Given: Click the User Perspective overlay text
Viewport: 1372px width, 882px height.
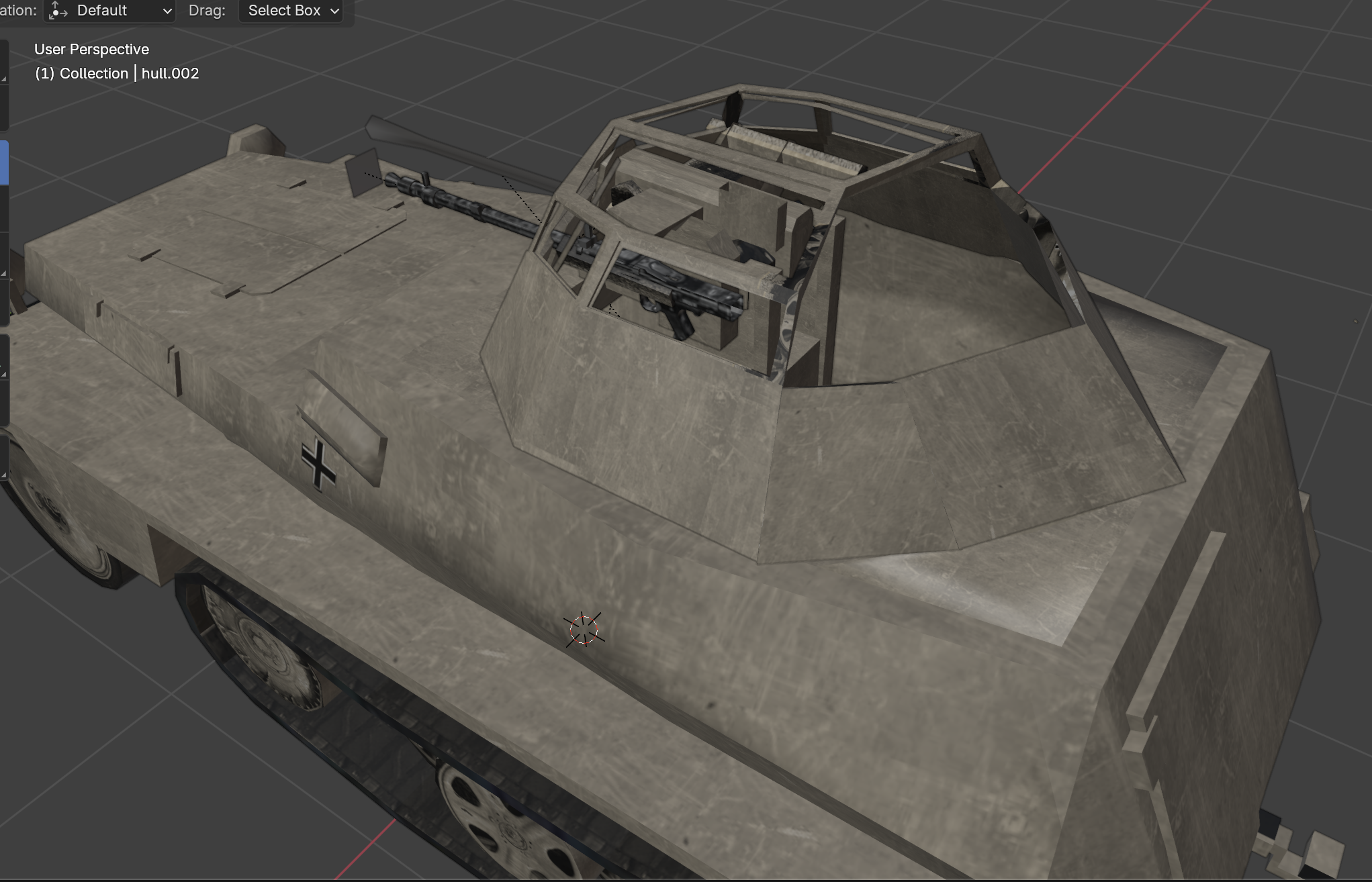Looking at the screenshot, I should click(x=92, y=50).
